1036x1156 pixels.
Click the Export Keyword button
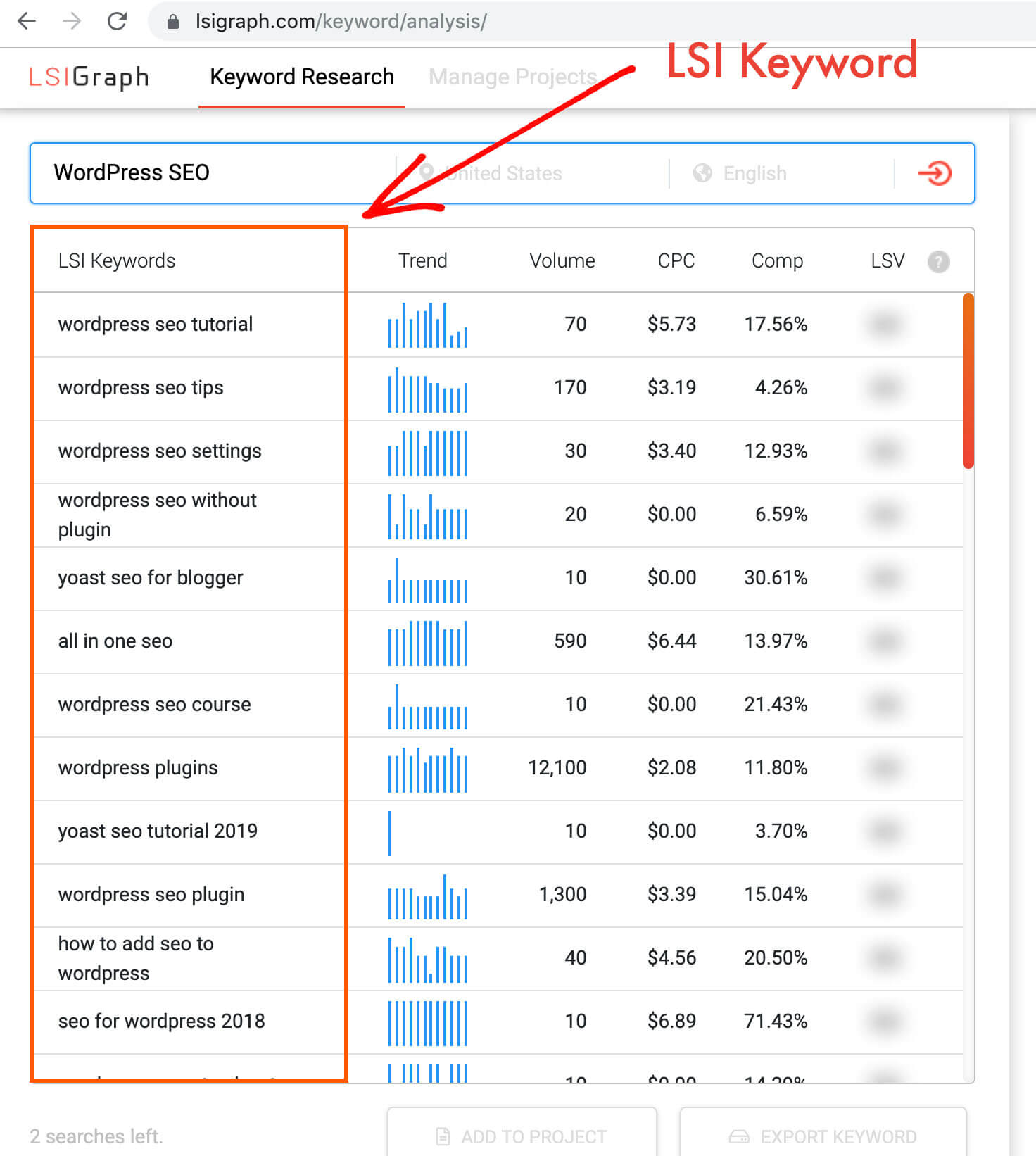(x=823, y=1133)
